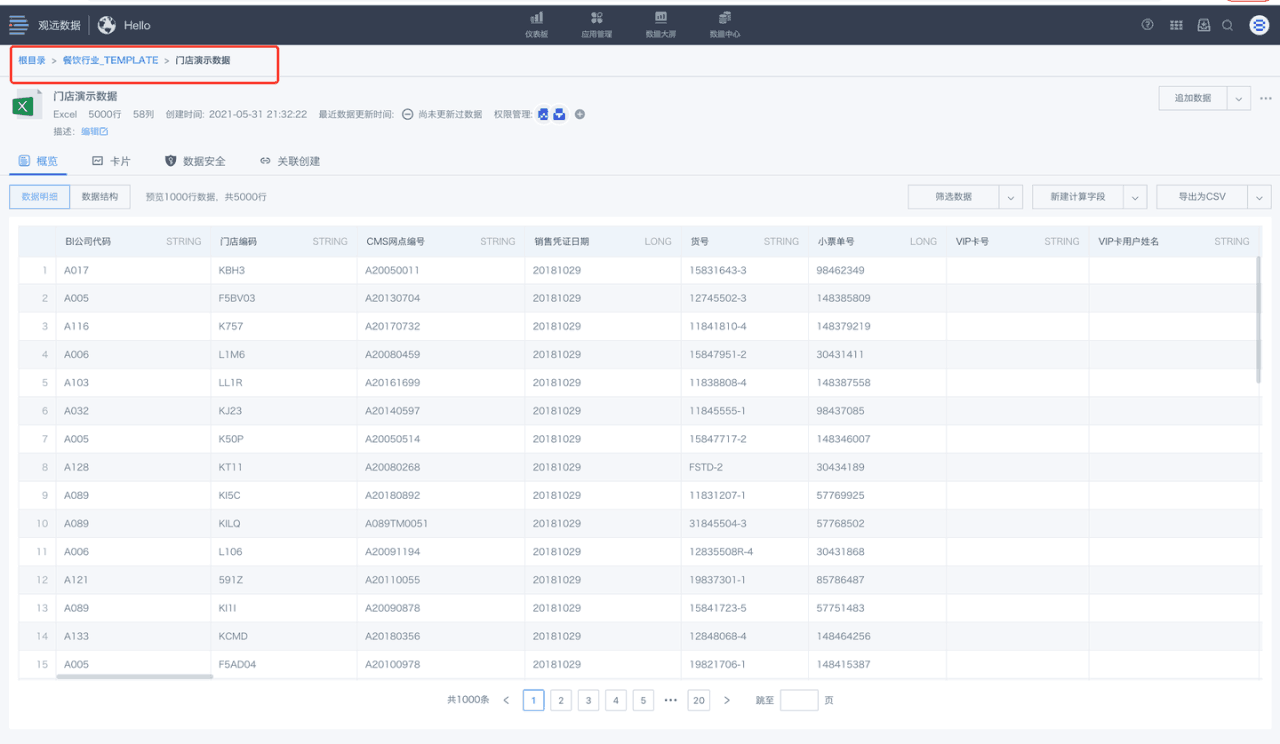Open the apps grid icon
This screenshot has height=744, width=1280.
click(x=1176, y=25)
